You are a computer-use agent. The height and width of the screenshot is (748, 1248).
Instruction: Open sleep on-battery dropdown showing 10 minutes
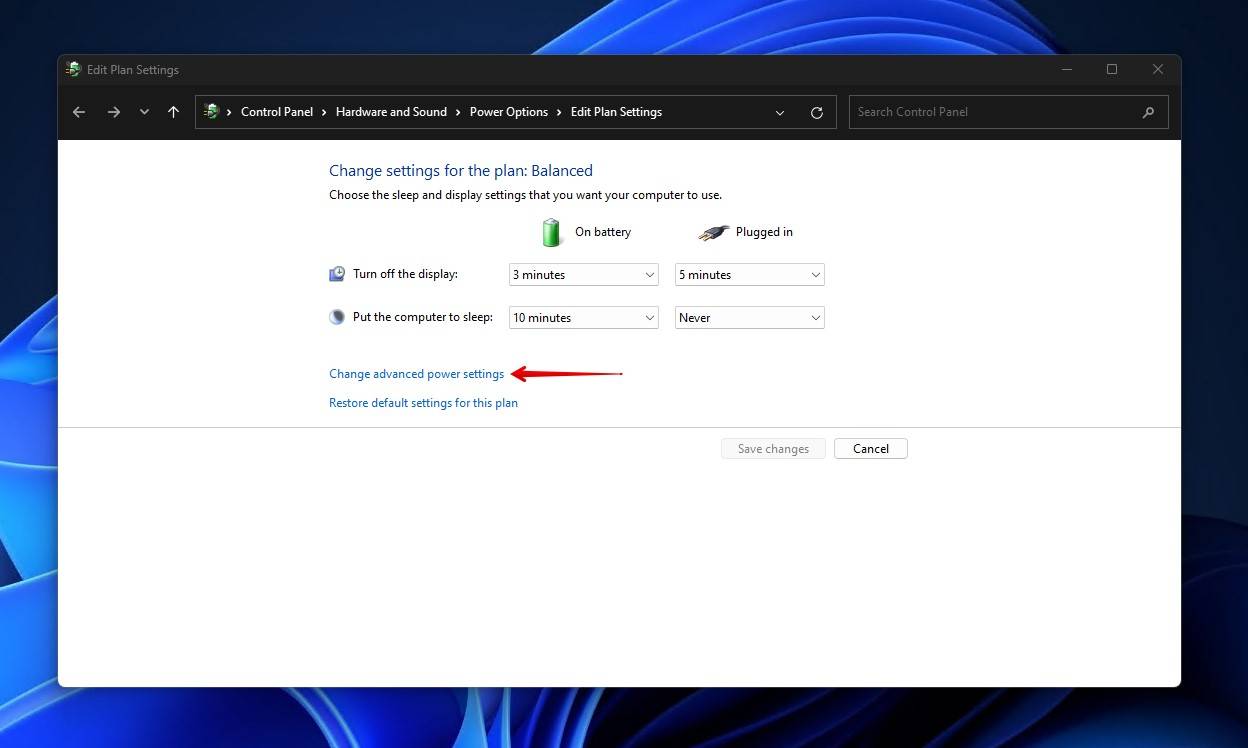click(584, 317)
